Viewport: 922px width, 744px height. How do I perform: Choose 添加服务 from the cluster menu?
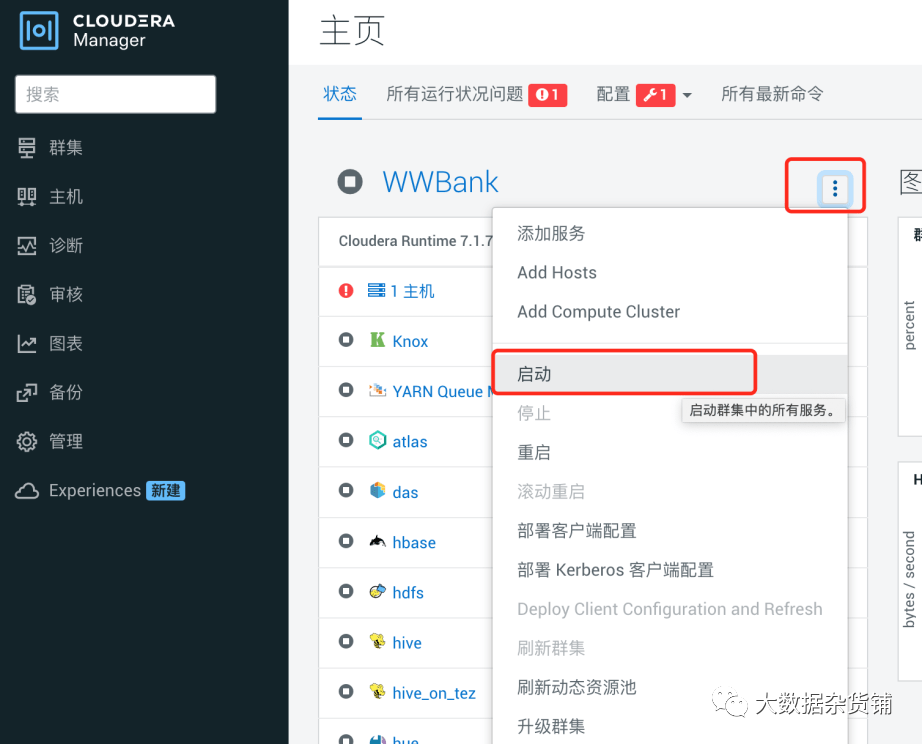(670, 233)
